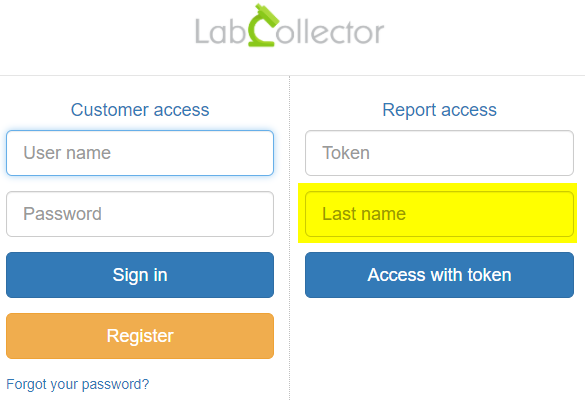
Task: Open the Forgot your password link
Action: [x=78, y=384]
